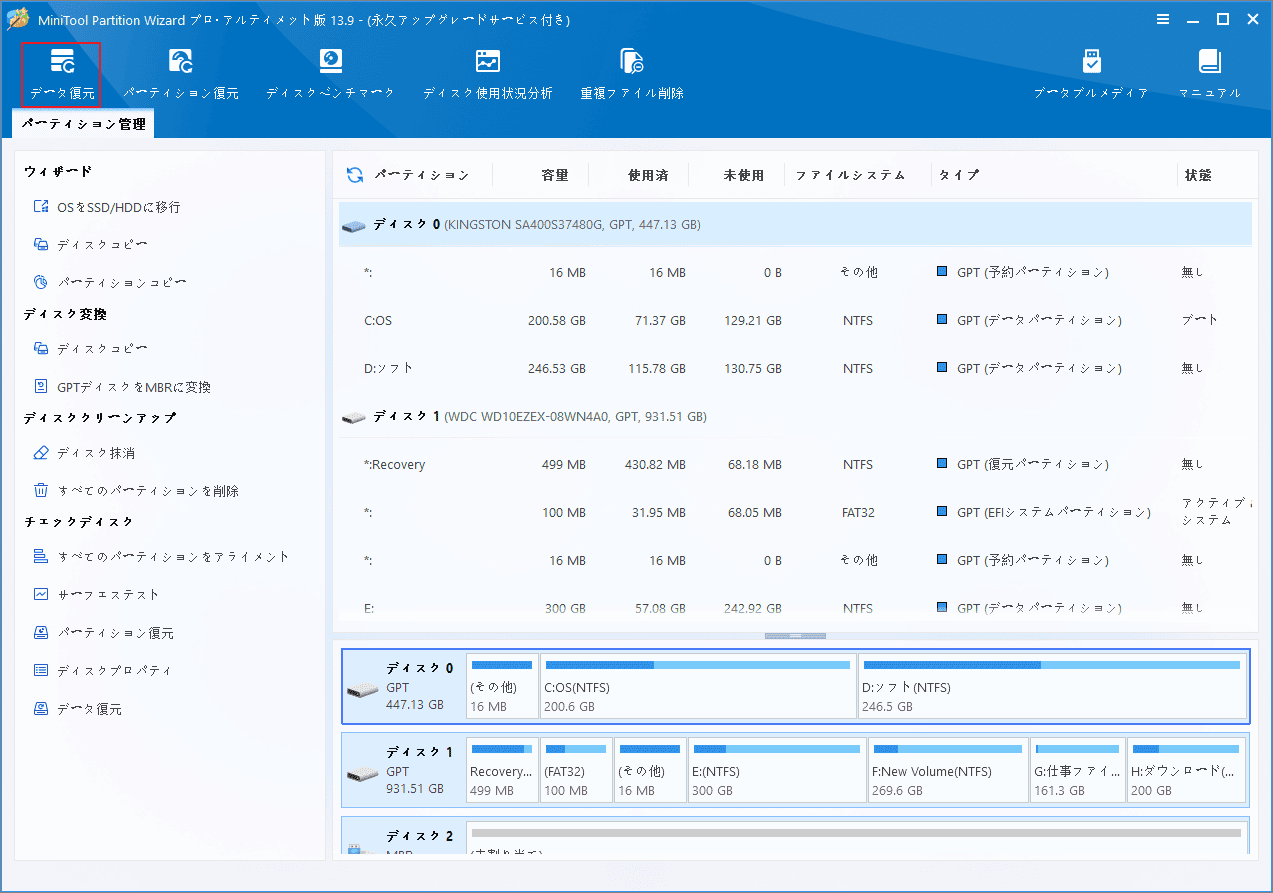
Task: Open the マニュアル icon
Action: (x=1210, y=74)
